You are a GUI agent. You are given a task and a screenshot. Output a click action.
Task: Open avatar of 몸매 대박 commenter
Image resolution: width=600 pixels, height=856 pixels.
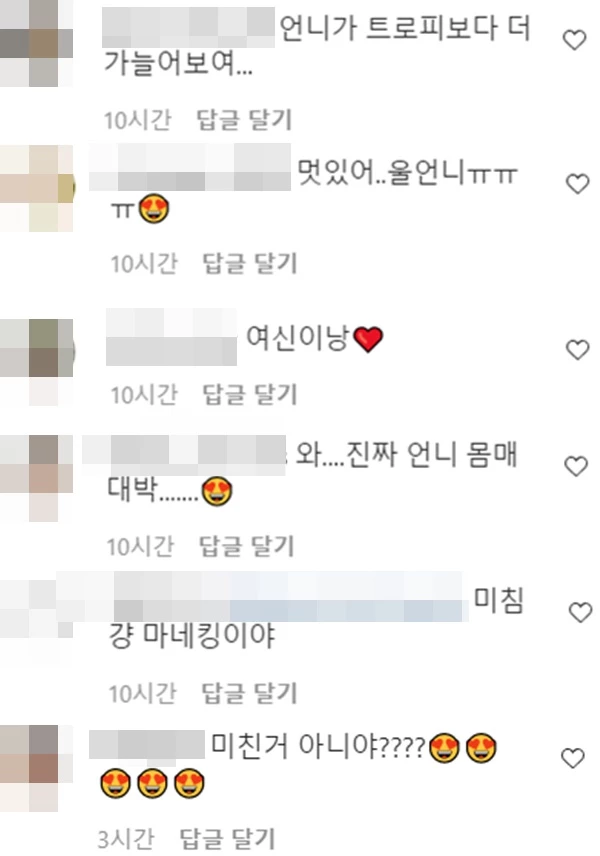coord(37,478)
